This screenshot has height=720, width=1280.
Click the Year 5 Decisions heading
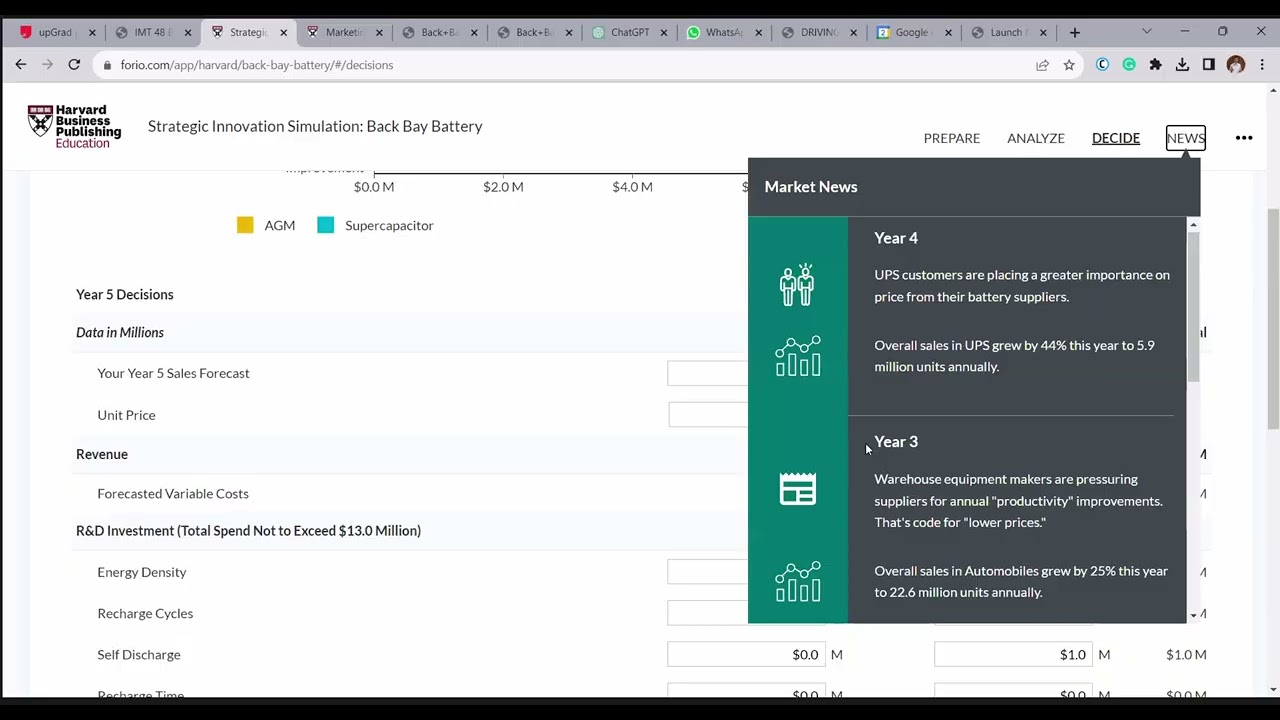[125, 294]
